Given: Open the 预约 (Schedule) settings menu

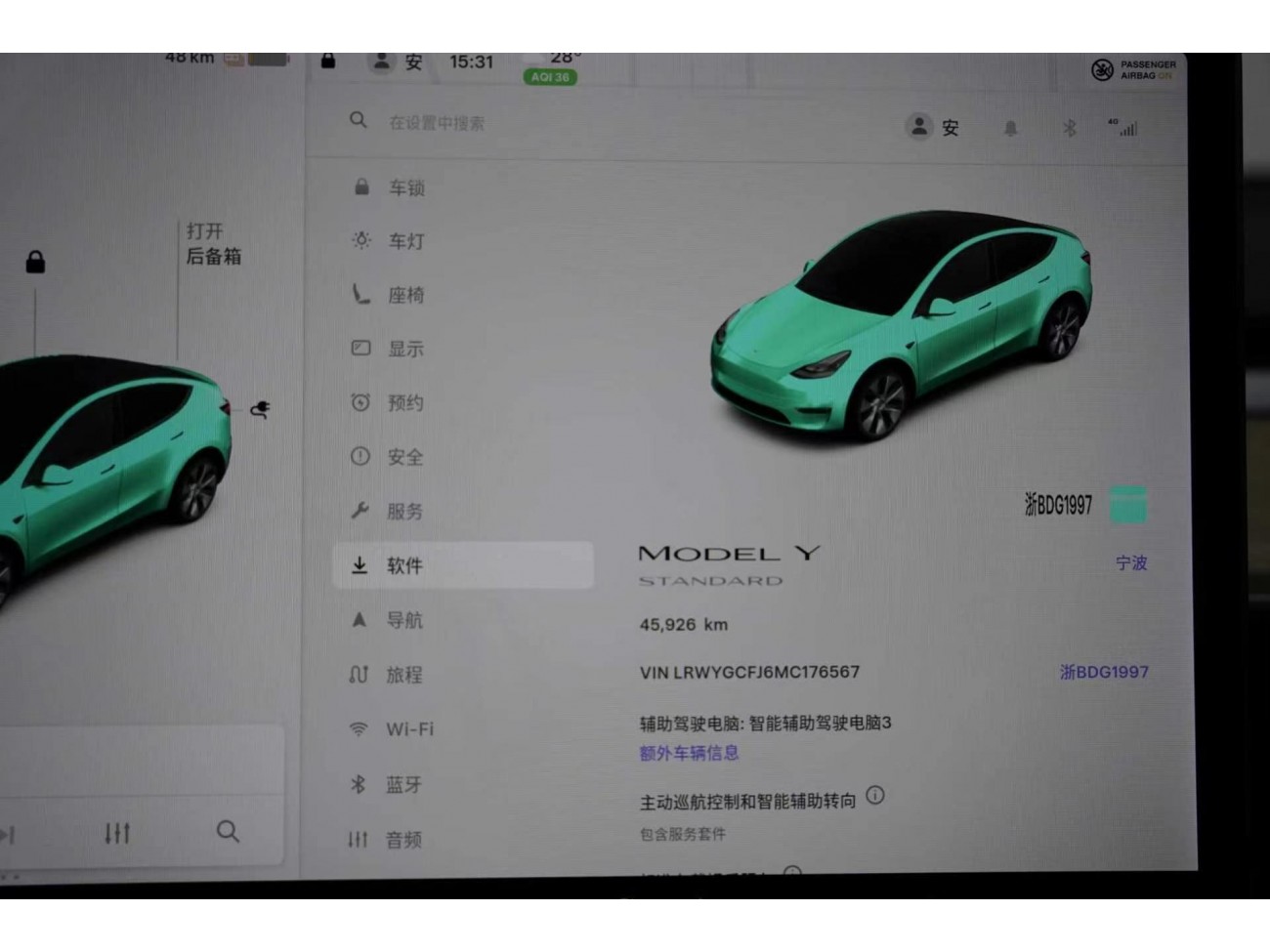Looking at the screenshot, I should 462,402.
